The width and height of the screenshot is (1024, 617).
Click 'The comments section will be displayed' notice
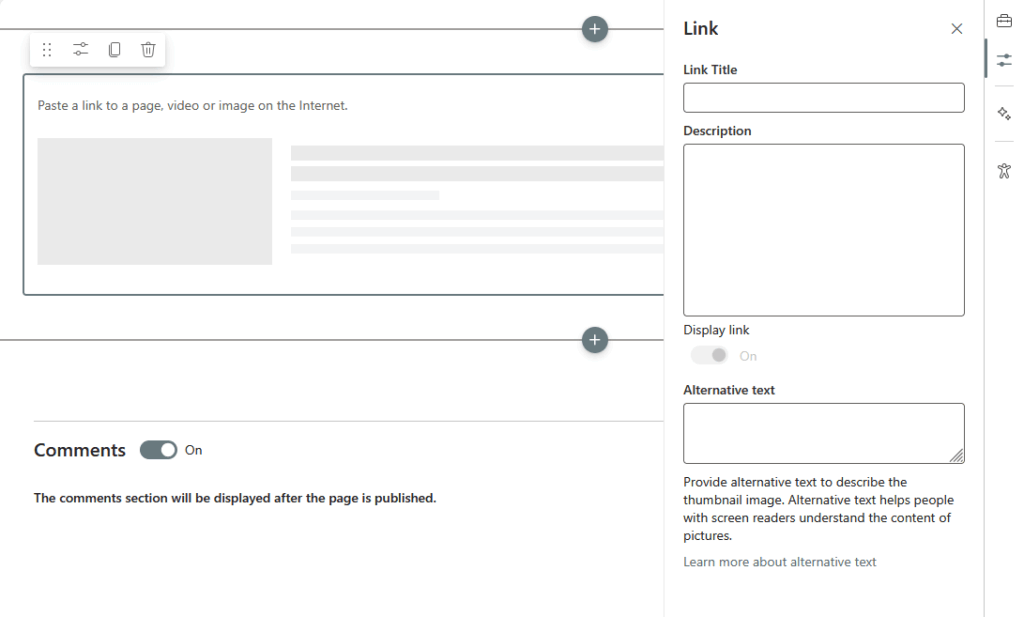pos(235,498)
